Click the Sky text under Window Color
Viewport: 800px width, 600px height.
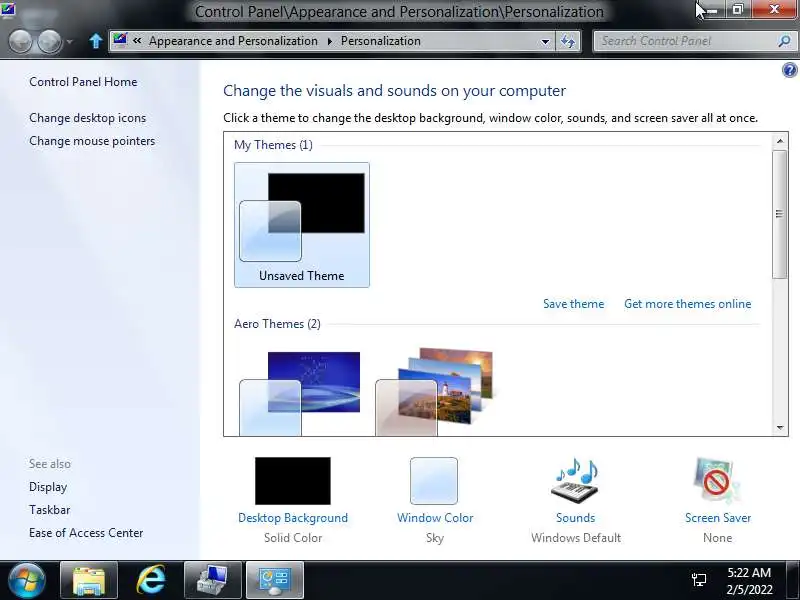435,538
